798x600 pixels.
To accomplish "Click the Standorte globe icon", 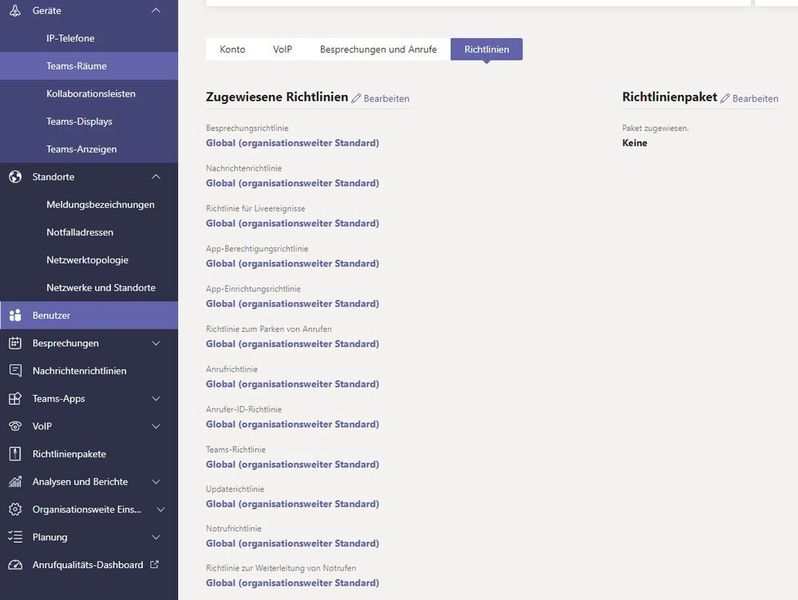I will 15,177.
